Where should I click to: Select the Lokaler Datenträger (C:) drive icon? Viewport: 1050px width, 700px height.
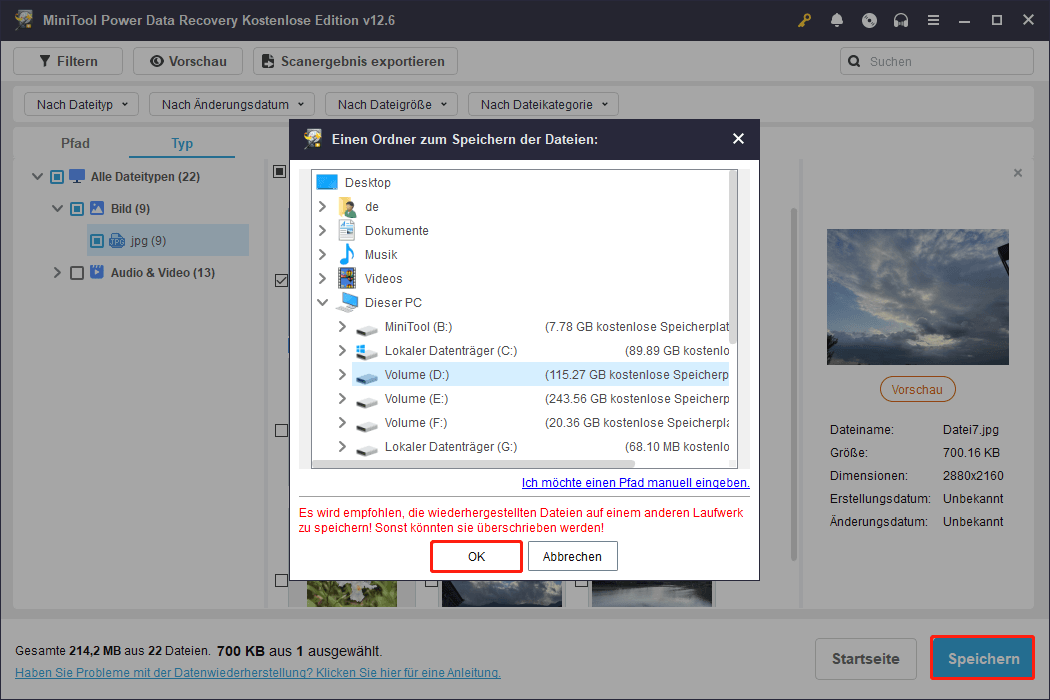tap(367, 351)
